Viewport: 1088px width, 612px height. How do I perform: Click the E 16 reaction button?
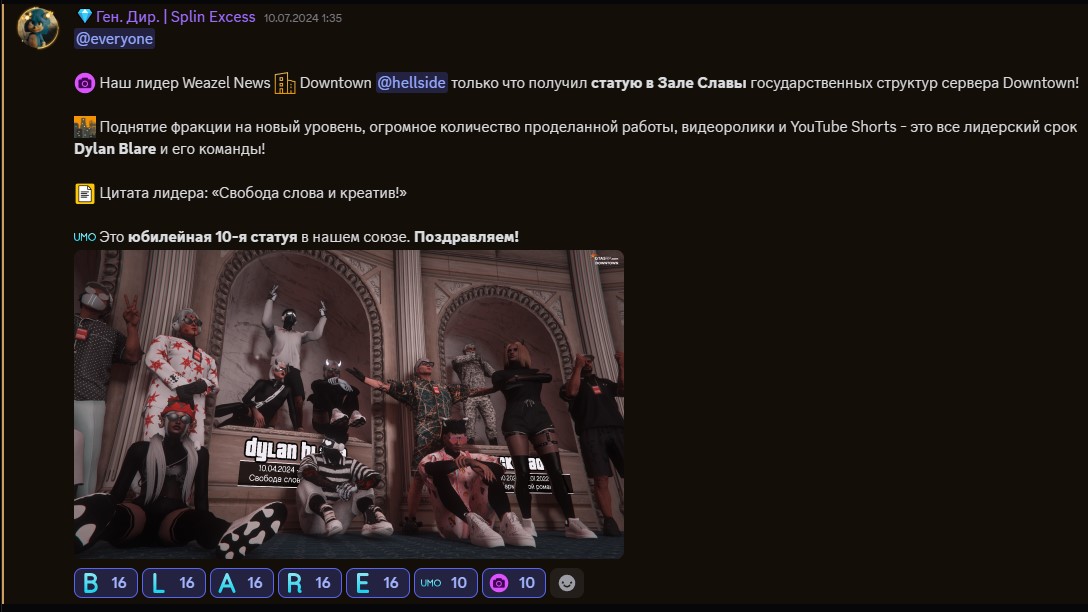377,583
